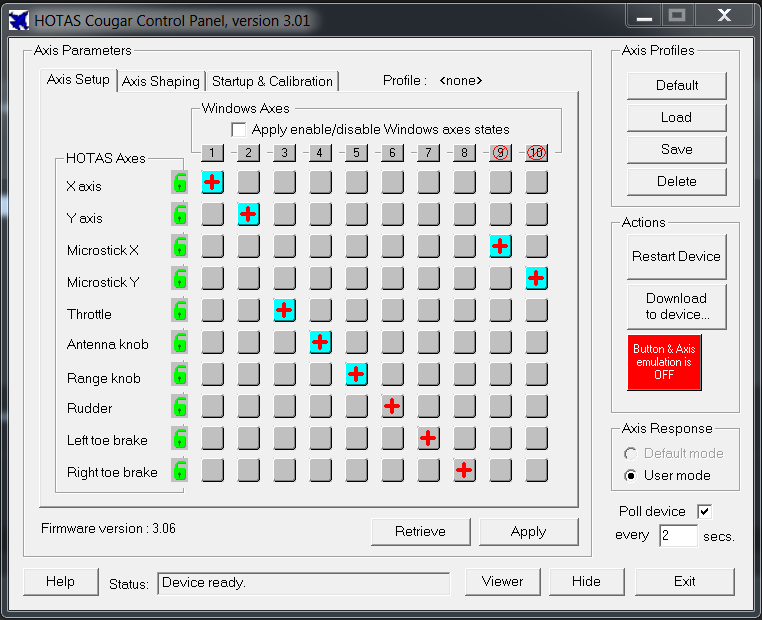Toggle the Y axis green lock icon

click(x=179, y=215)
